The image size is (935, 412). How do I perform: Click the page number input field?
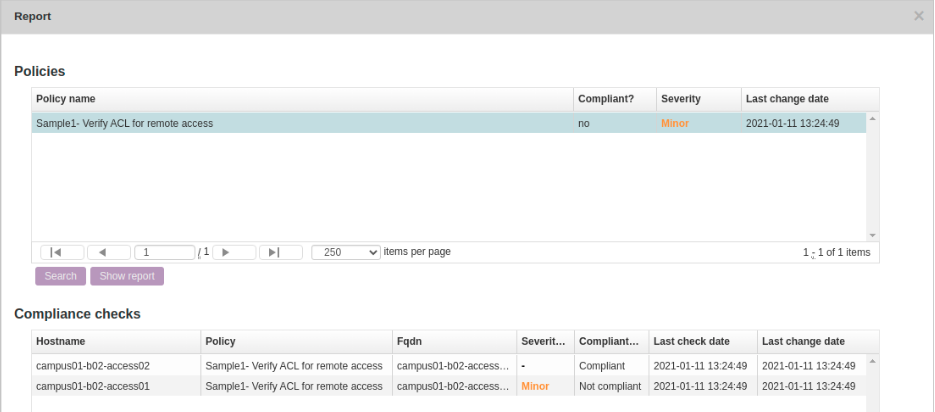pyautogui.click(x=164, y=253)
